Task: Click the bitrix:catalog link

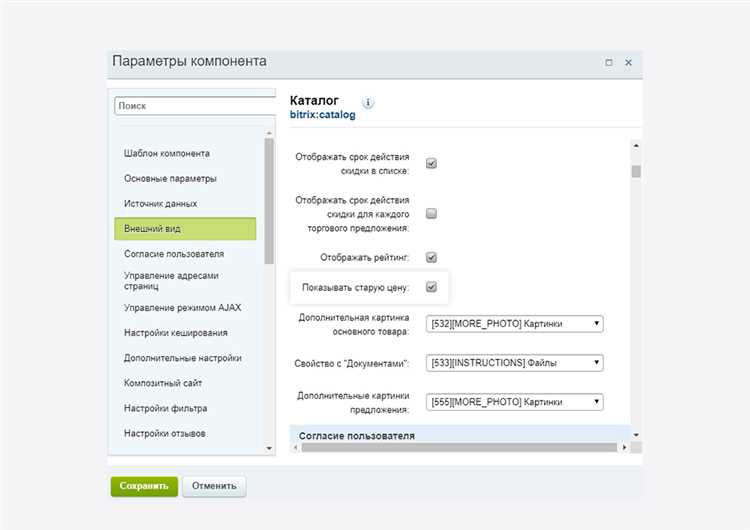Action: point(322,115)
